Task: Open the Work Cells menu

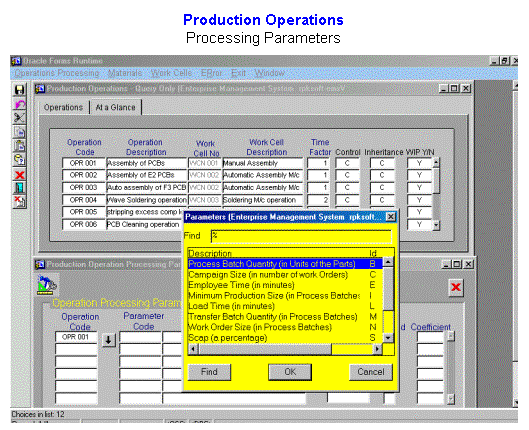Action: (171, 73)
